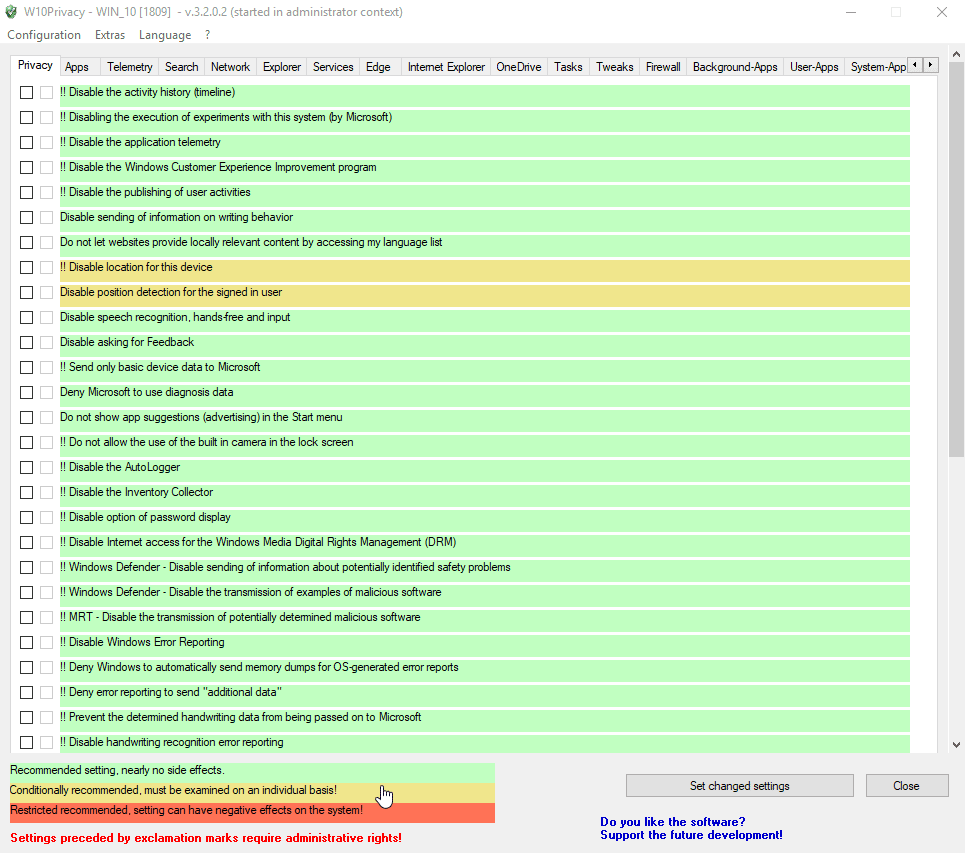Enable 'Disable the application telemetry' checkbox
The height and width of the screenshot is (853, 965).
[26, 142]
